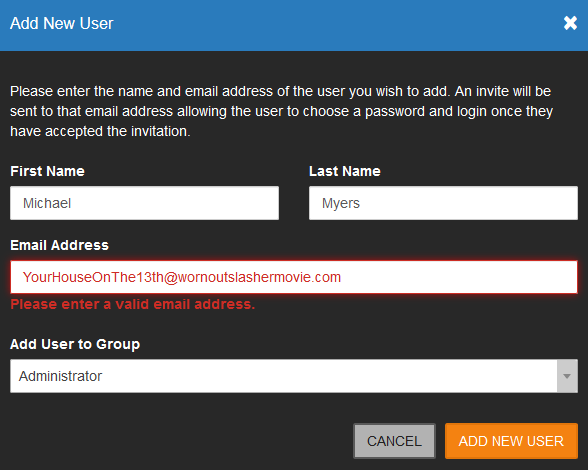Focus the First Name field containing Michael
The image size is (588, 470).
click(144, 203)
